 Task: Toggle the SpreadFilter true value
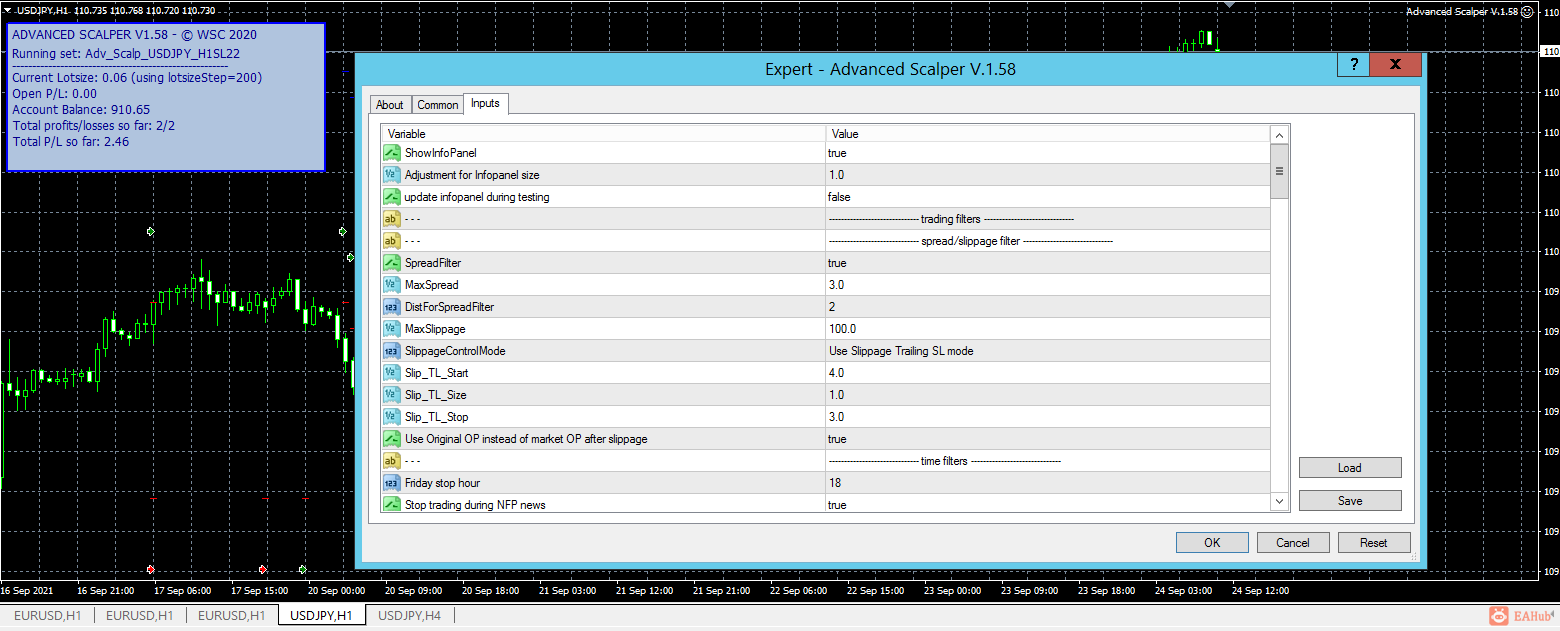1047,263
